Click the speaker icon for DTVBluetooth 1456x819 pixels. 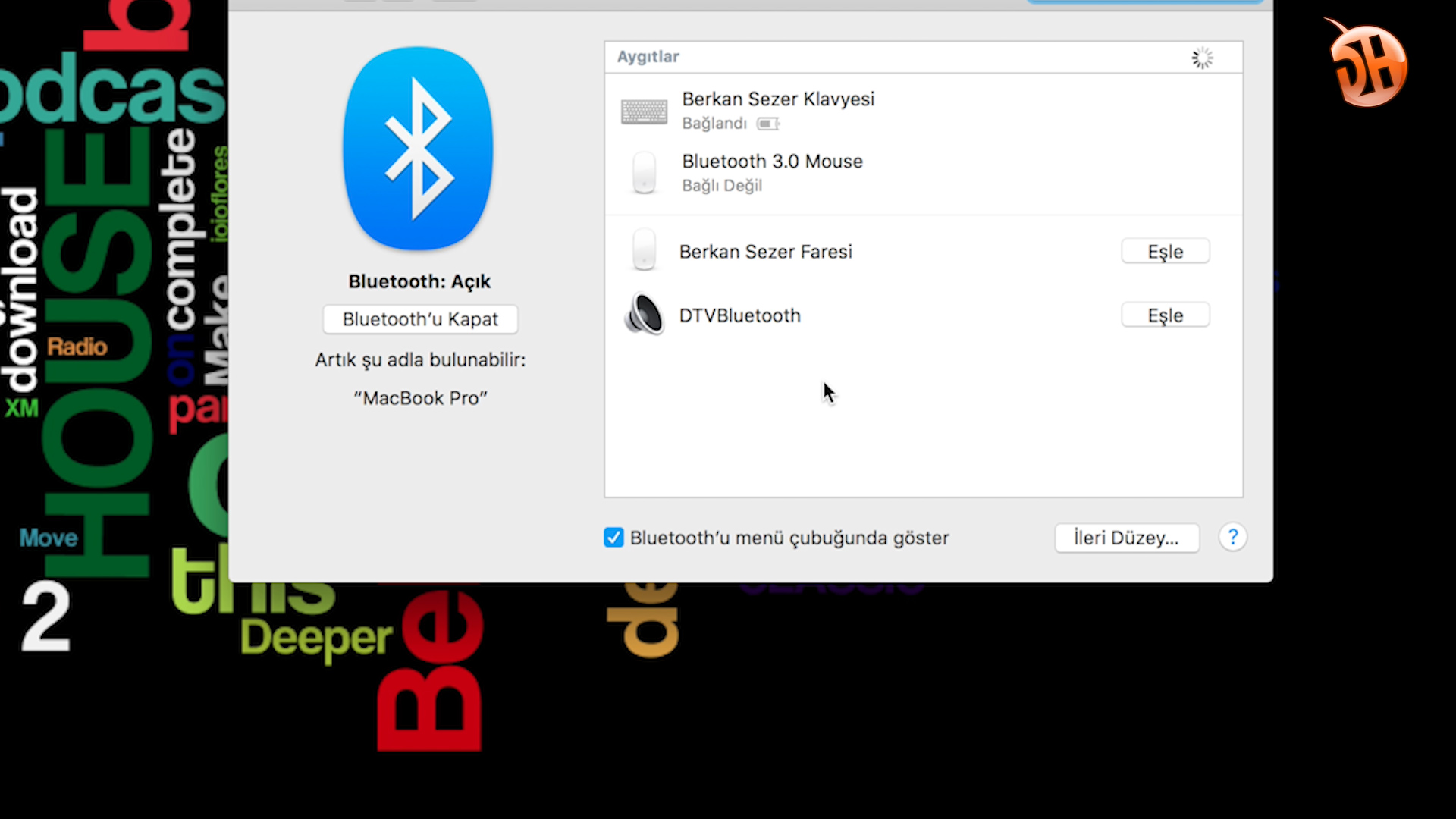[x=644, y=315]
